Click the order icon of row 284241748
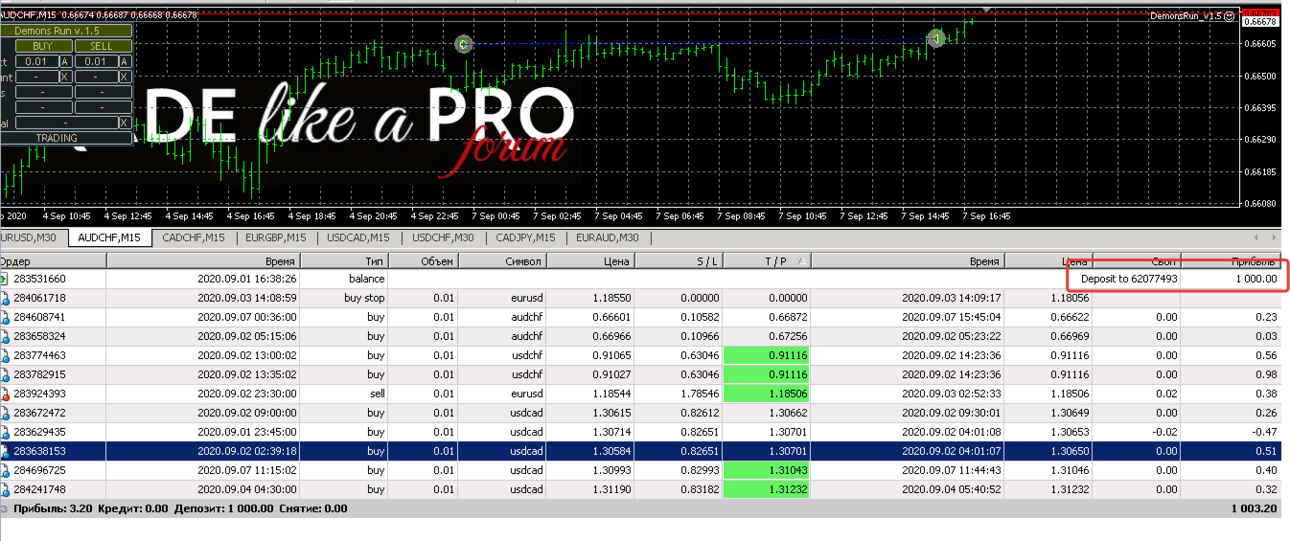The width and height of the screenshot is (1290, 541). click(5, 489)
